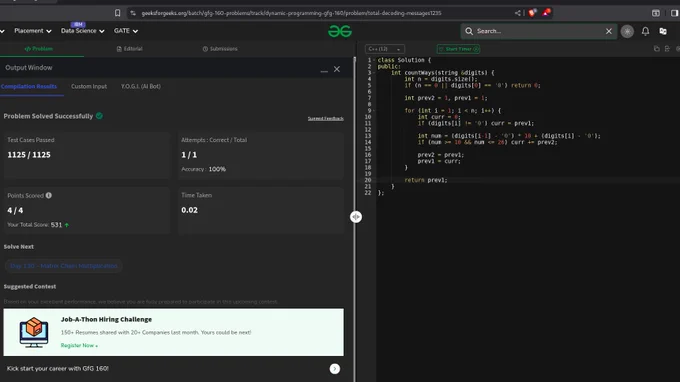Viewport: 680px width, 382px height.
Task: Select the Compilation Results tab
Action: 29,86
